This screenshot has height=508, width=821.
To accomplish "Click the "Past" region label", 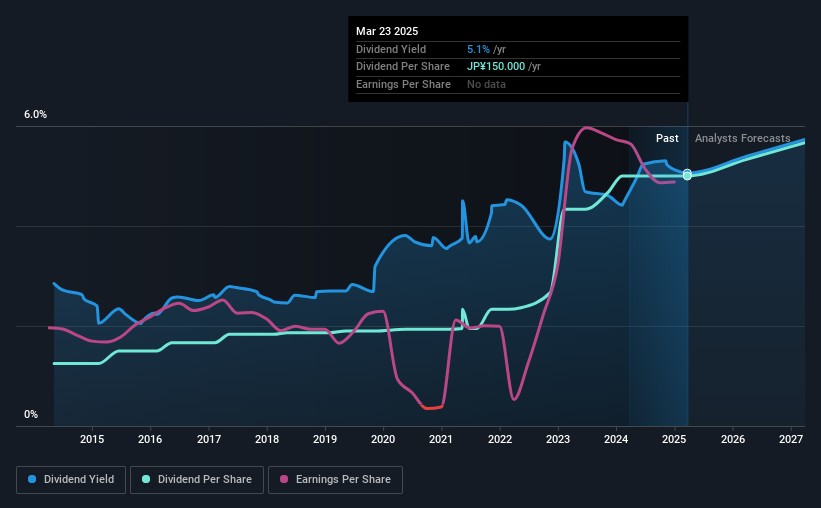I will coord(667,139).
